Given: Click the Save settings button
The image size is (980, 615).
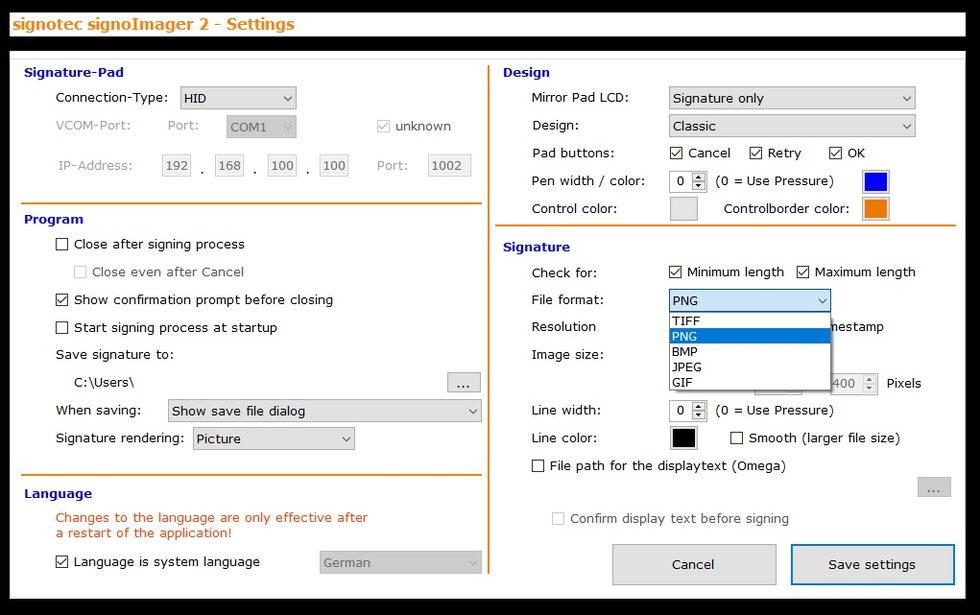Looking at the screenshot, I should [871, 564].
